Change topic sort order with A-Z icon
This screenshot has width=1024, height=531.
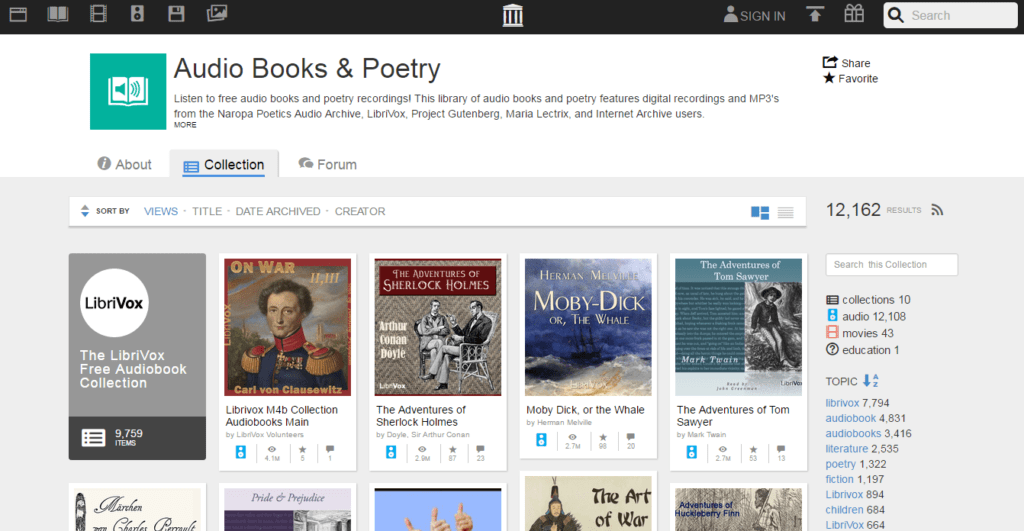[871, 381]
